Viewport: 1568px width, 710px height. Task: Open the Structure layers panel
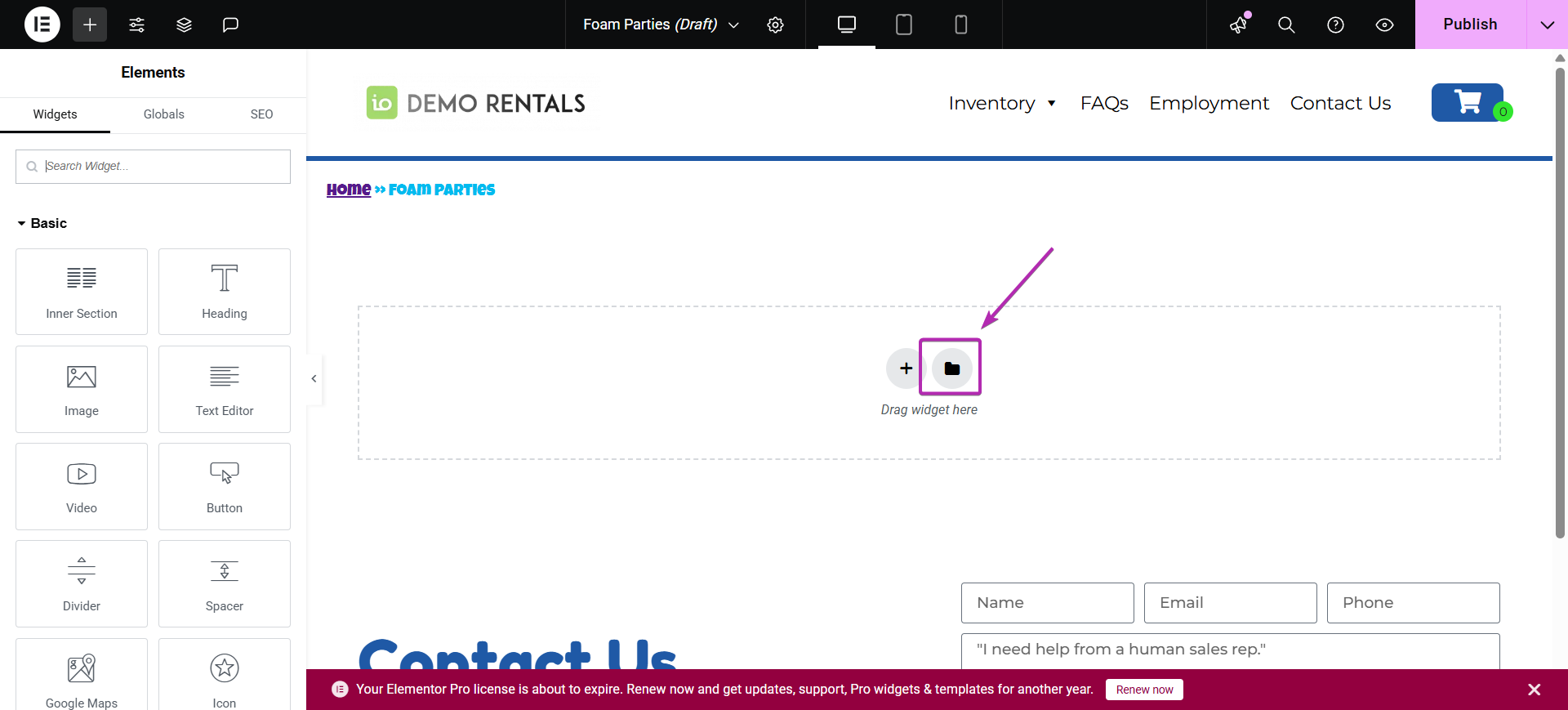tap(184, 25)
